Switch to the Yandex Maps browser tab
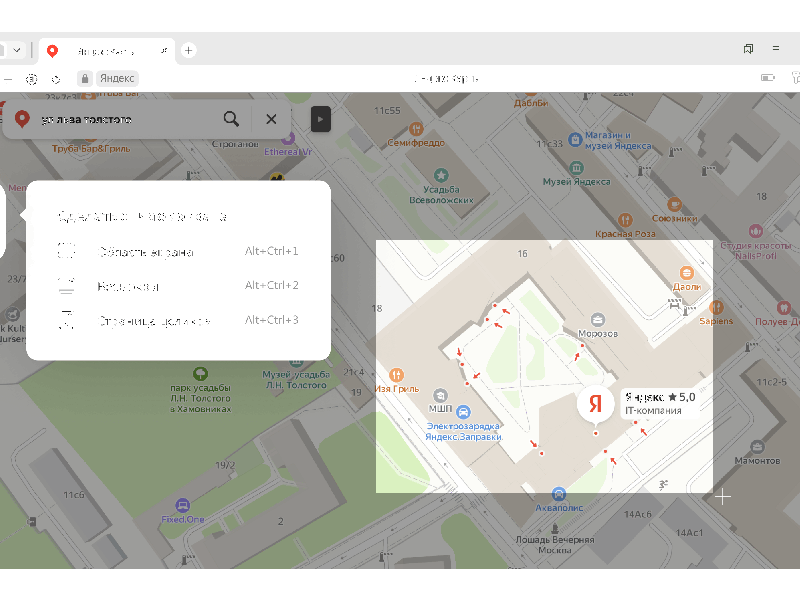 (107, 51)
